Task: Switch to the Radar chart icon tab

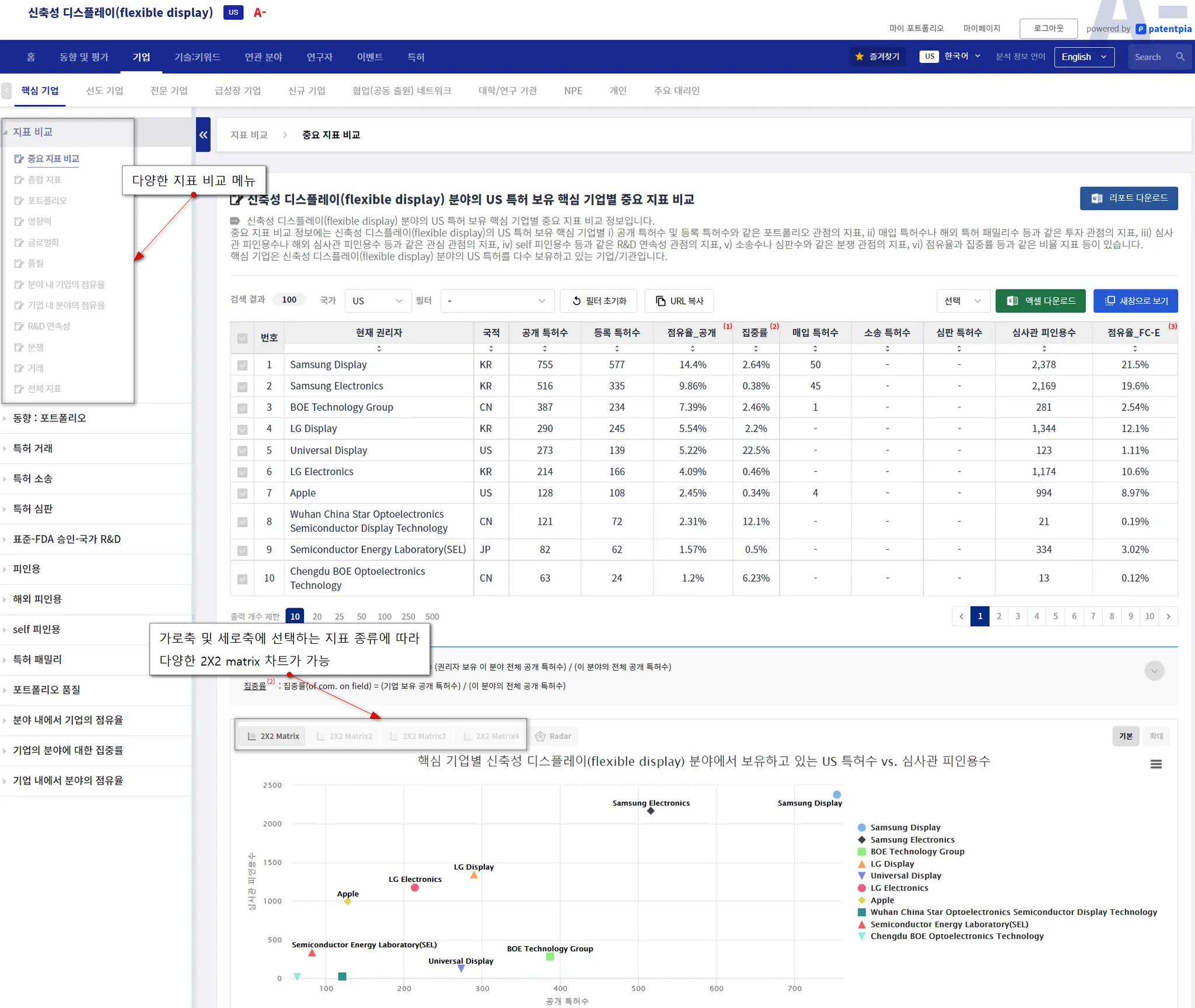Action: (x=553, y=736)
